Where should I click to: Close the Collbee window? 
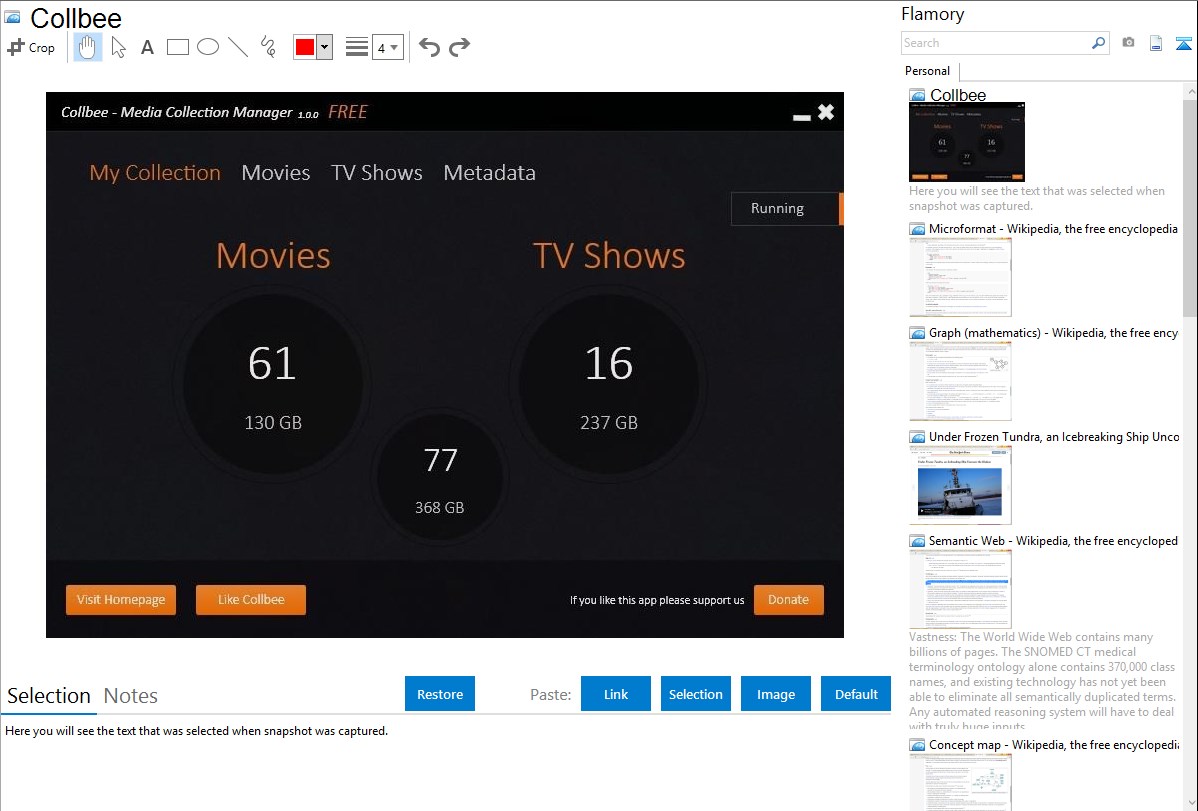click(826, 112)
